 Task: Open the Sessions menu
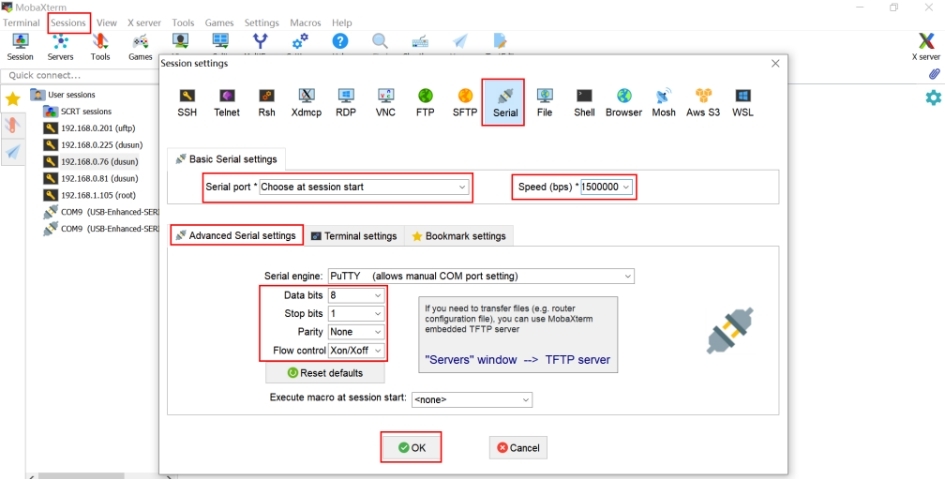pos(68,22)
